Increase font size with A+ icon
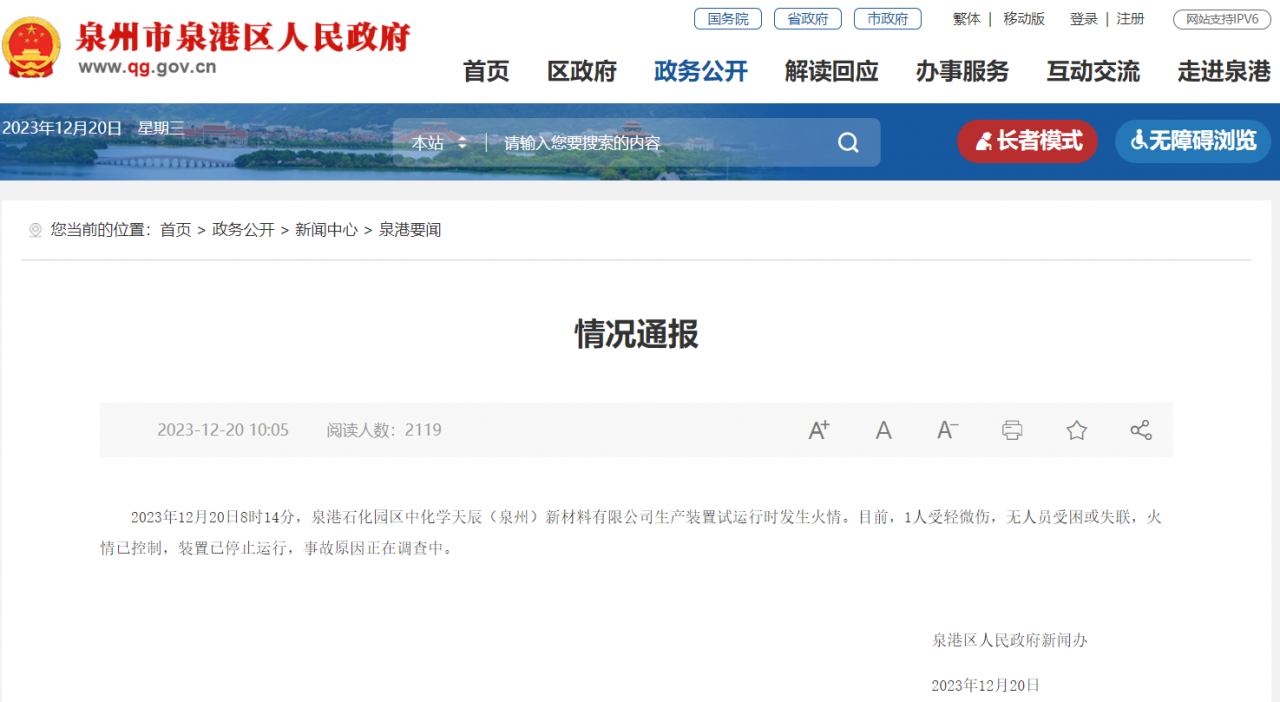This screenshot has width=1280, height=702. click(x=819, y=430)
